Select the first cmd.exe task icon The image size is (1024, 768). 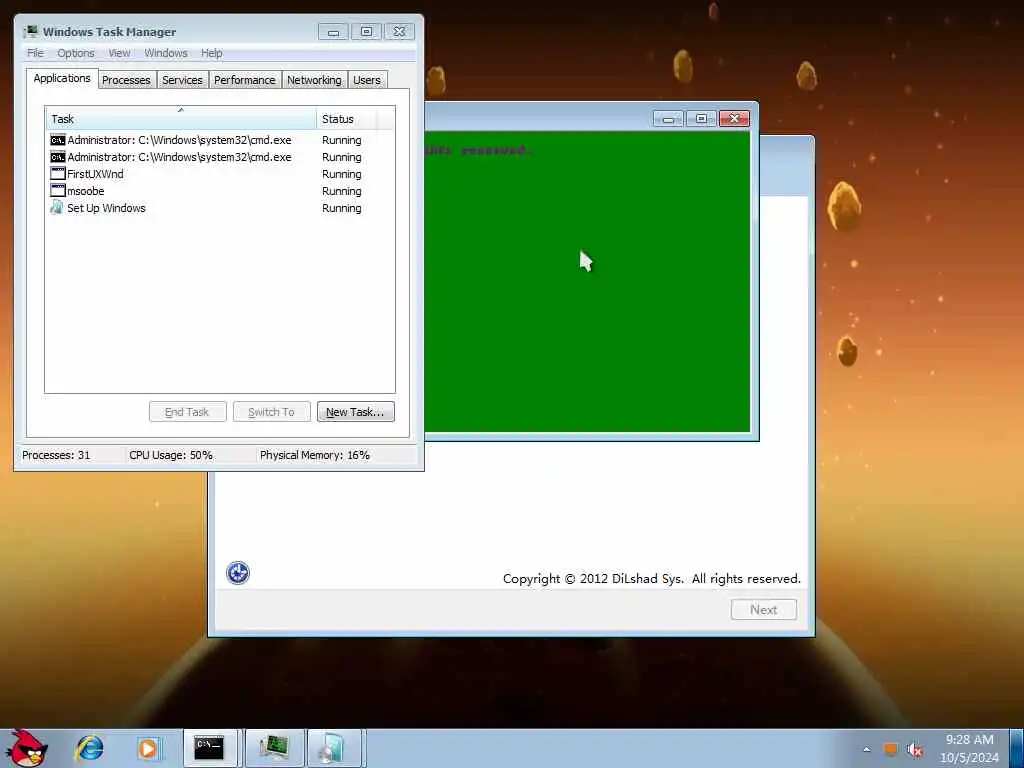[x=57, y=140]
